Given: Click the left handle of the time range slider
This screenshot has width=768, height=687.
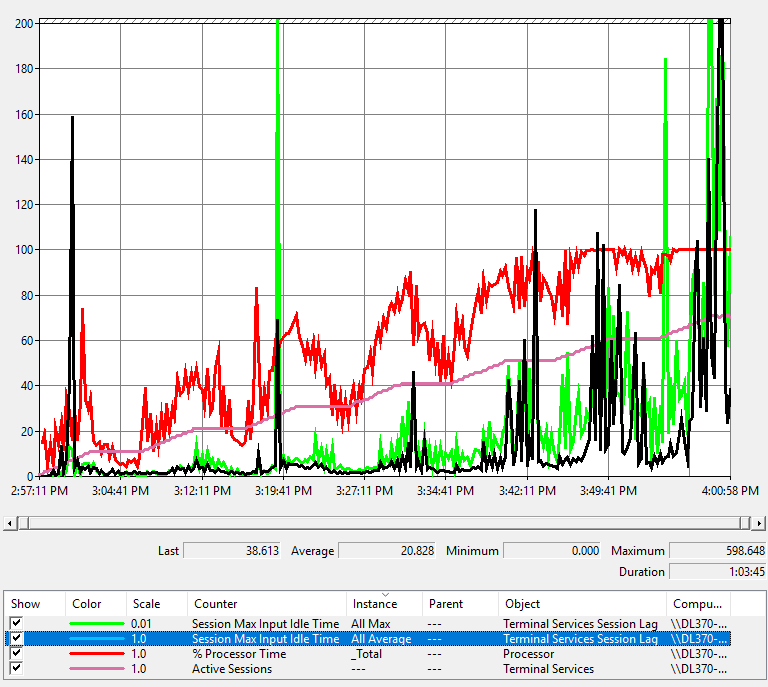Looking at the screenshot, I should (x=23, y=522).
